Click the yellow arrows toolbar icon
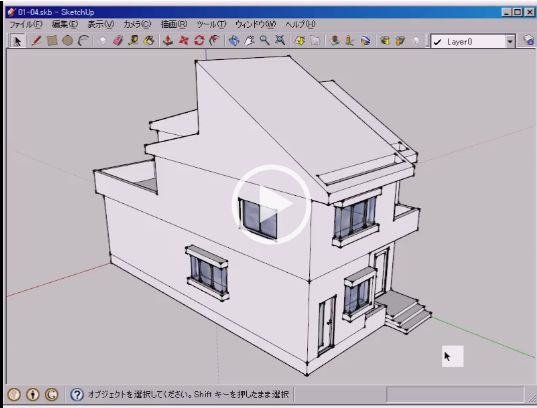 (x=300, y=41)
